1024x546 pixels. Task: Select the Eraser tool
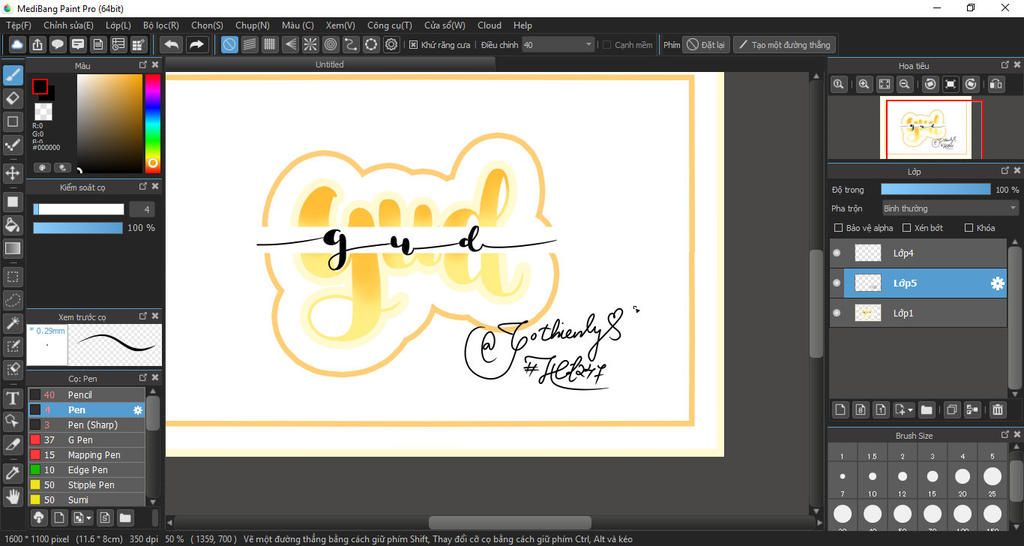12,99
